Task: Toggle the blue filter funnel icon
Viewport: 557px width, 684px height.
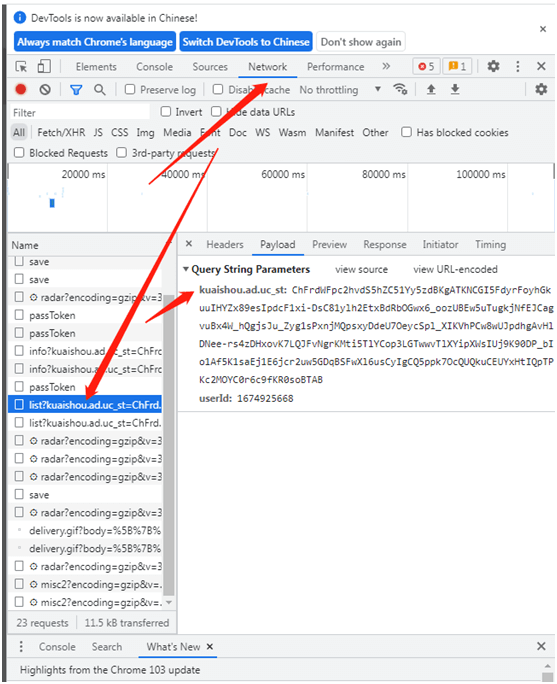Action: 76,90
